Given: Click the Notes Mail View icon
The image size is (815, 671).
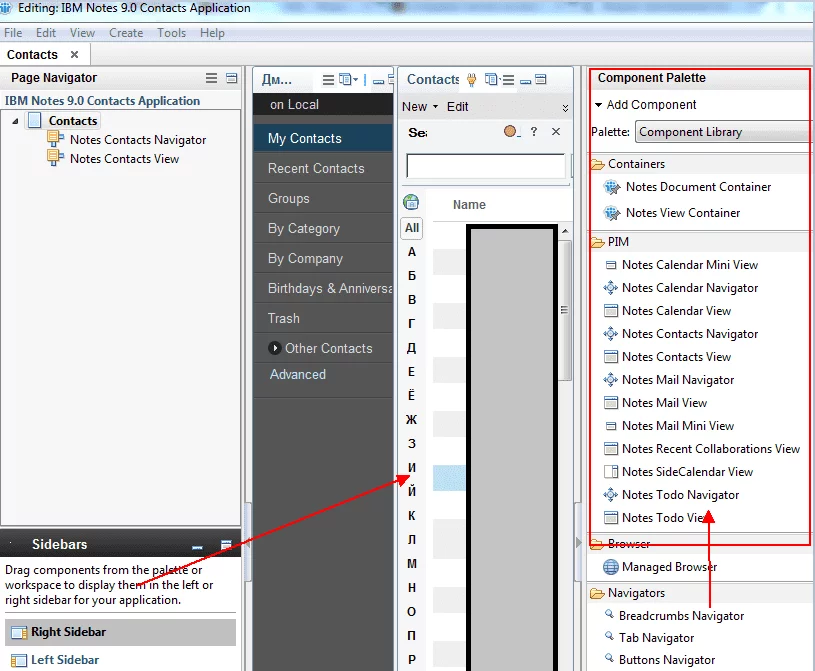Looking at the screenshot, I should [x=612, y=403].
